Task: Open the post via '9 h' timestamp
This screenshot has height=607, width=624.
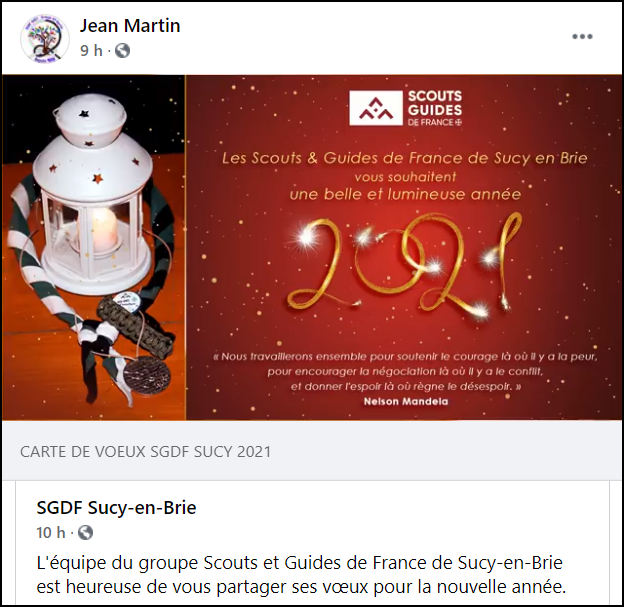Action: click(x=91, y=51)
